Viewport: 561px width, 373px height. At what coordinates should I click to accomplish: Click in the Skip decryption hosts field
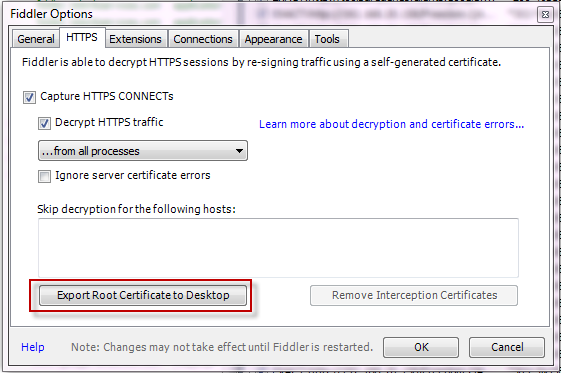point(278,248)
